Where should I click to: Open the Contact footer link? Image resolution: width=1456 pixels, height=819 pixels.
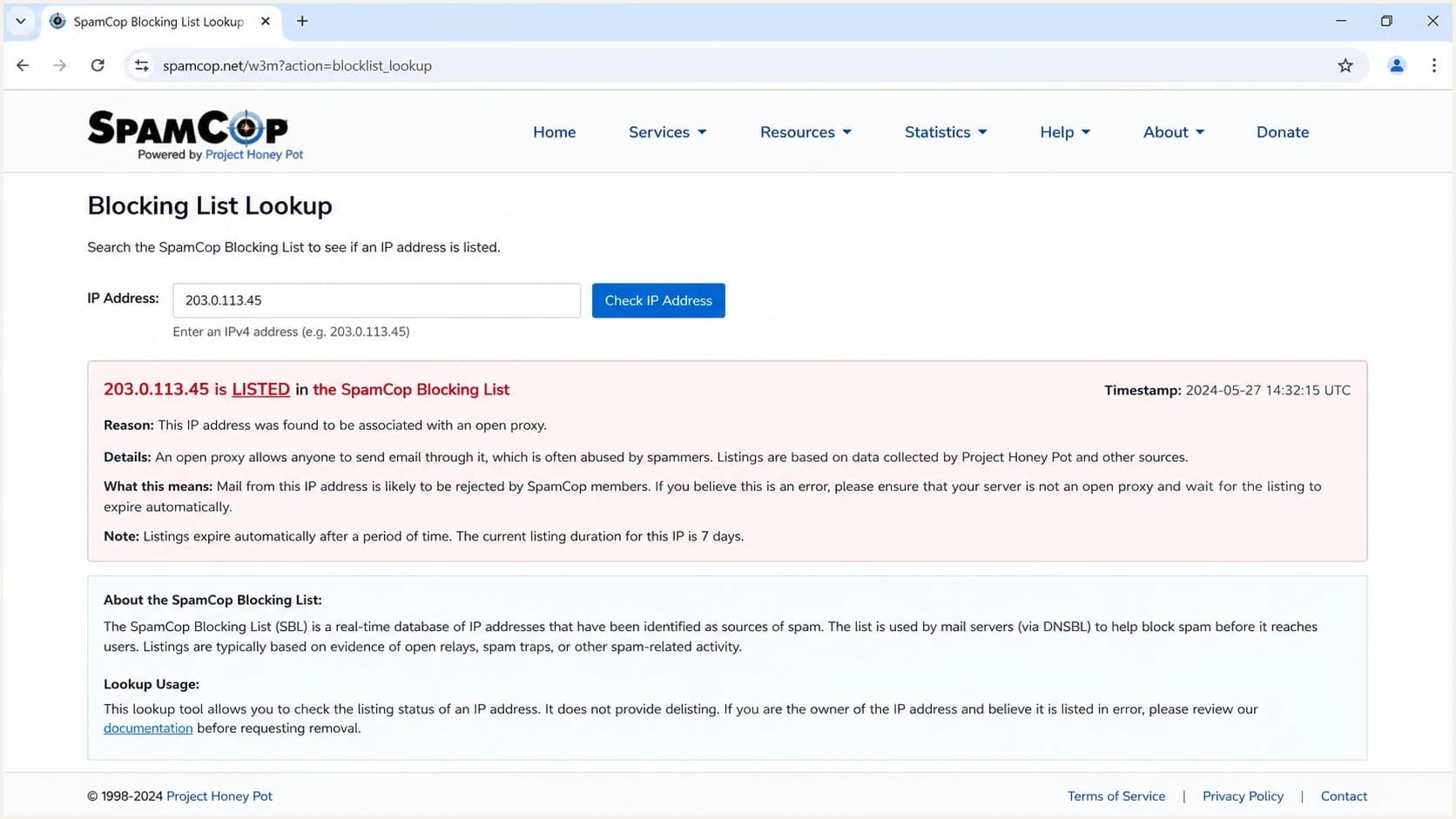pos(1344,796)
